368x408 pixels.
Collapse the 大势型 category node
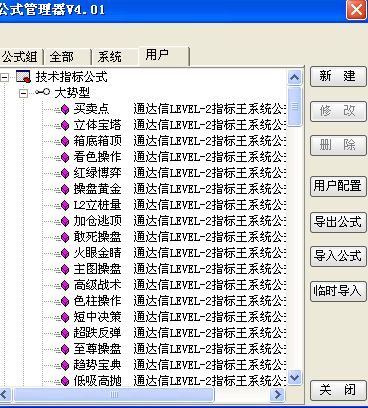coord(23,93)
